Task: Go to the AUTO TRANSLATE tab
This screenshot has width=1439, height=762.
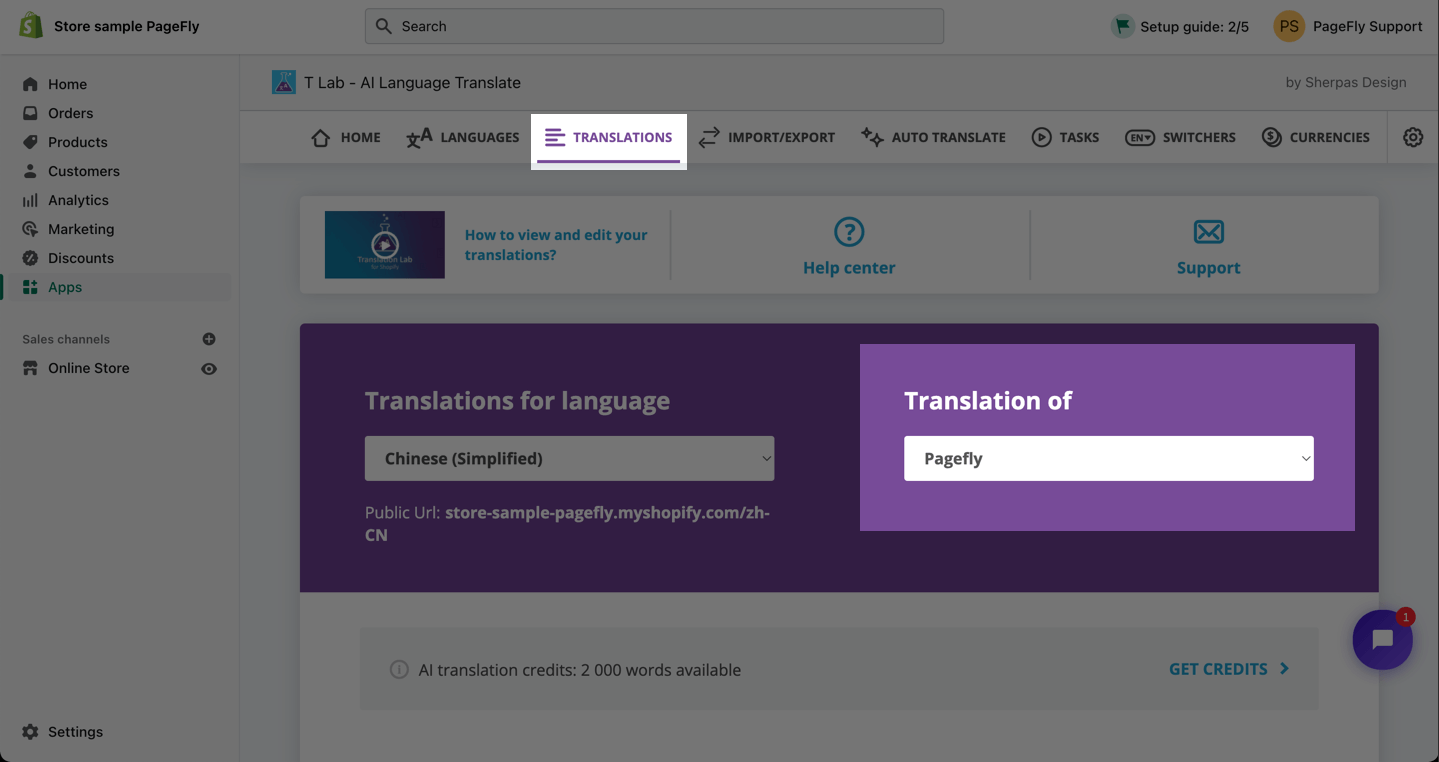Action: tap(933, 137)
